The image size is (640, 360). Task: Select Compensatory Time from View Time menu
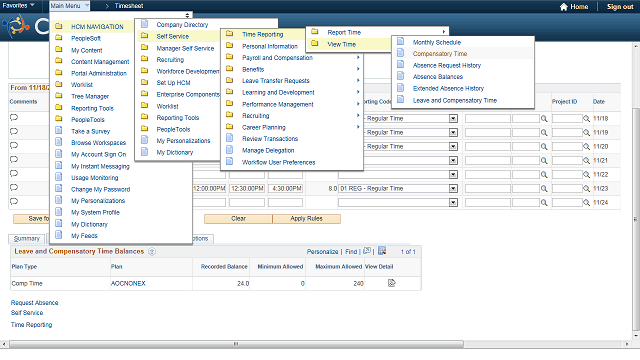click(440, 53)
